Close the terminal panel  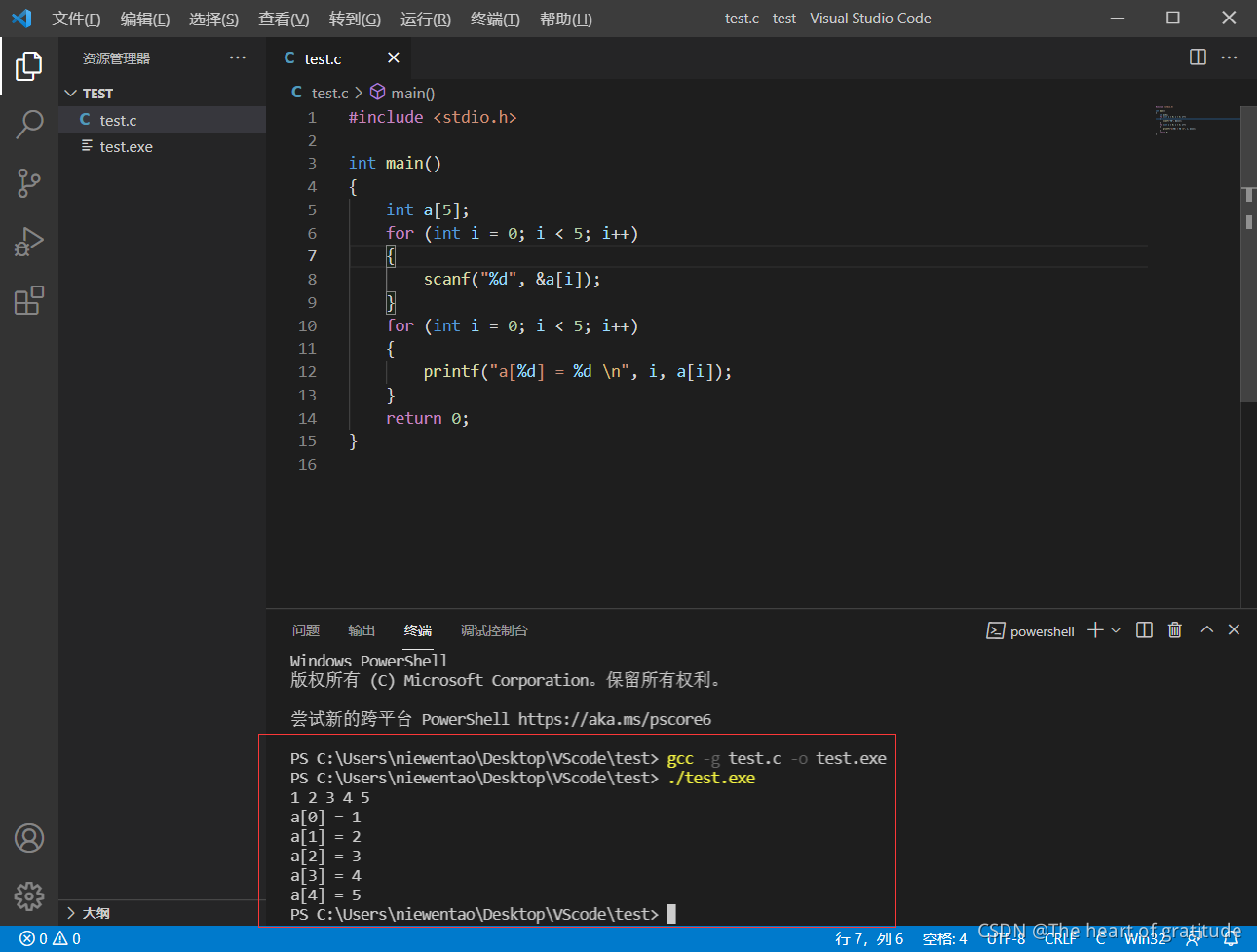[x=1234, y=629]
